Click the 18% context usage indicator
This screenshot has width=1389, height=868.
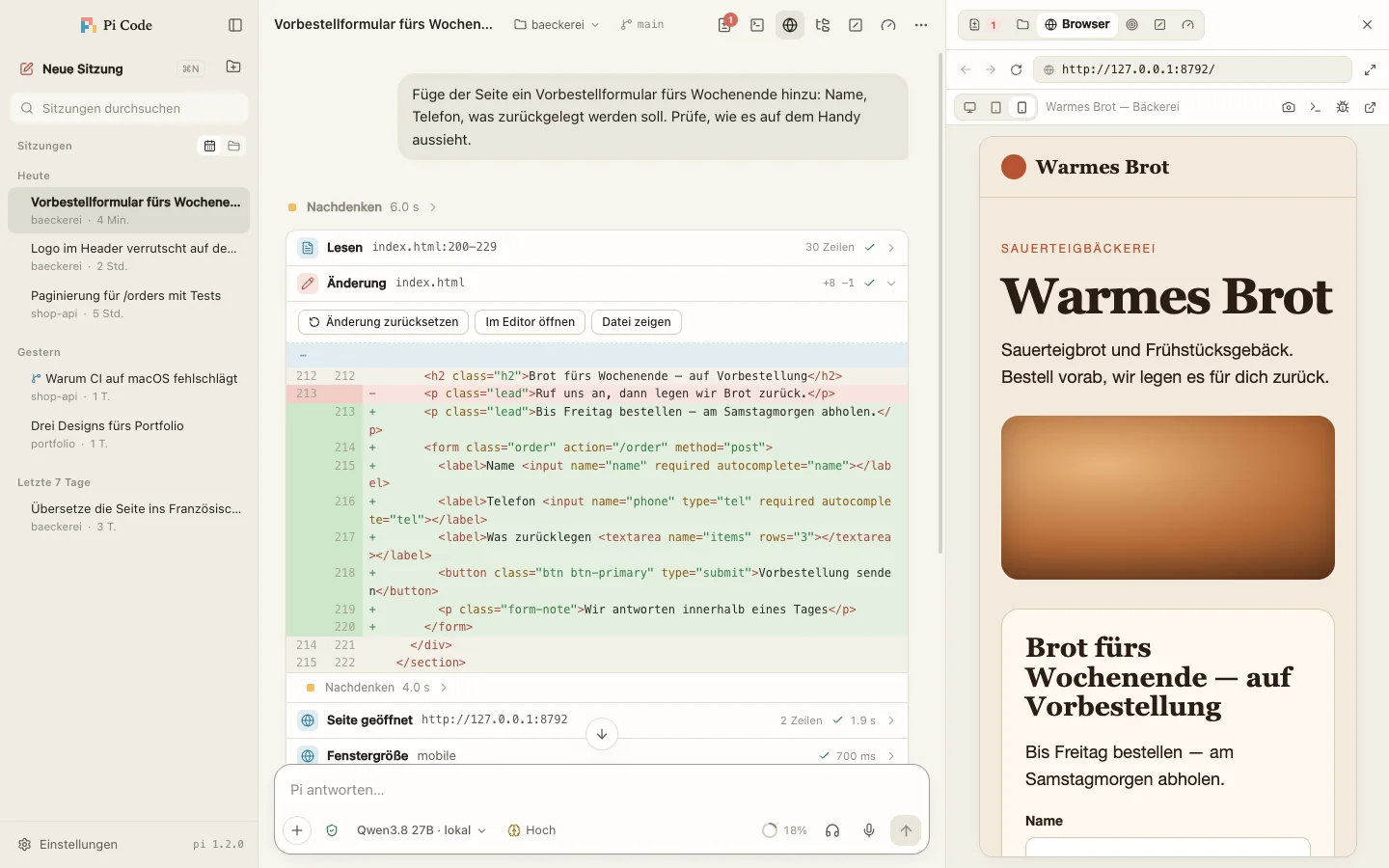click(784, 830)
